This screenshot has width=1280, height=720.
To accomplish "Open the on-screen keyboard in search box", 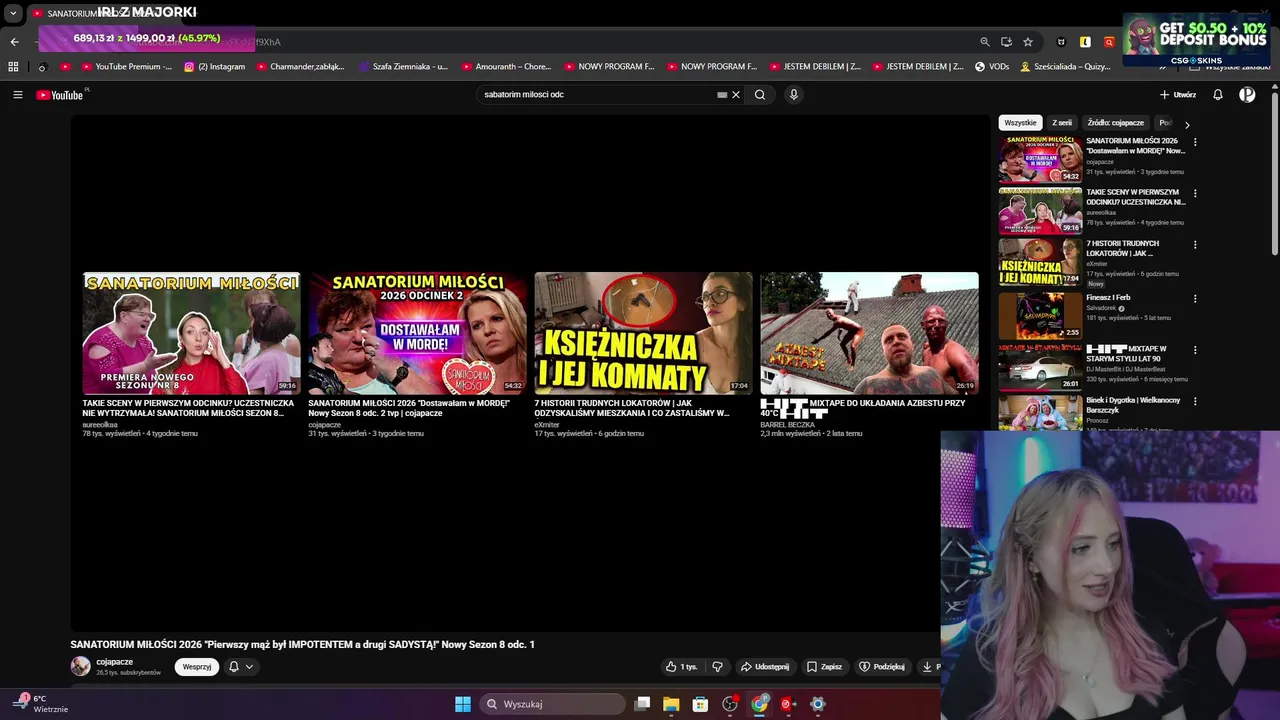I will click(x=722, y=95).
